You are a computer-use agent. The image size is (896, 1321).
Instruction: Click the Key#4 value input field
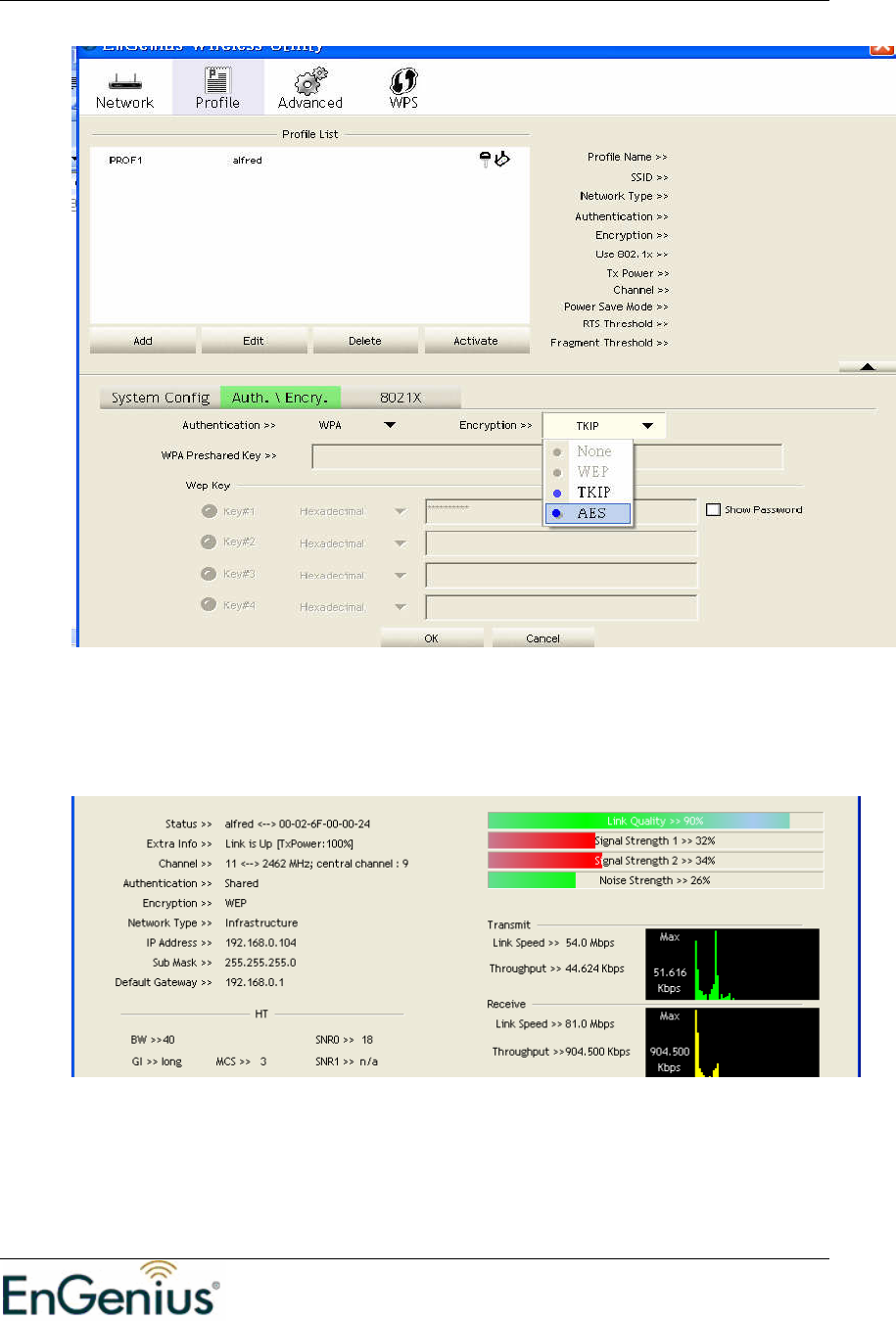pyautogui.click(x=561, y=607)
